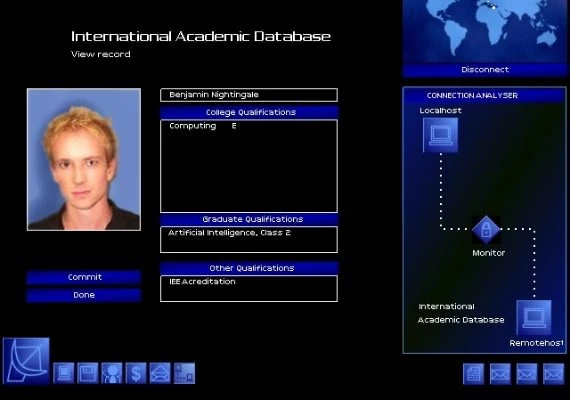This screenshot has height=400, width=570.
Task: Click the Benjamin Nightingale portrait photo
Action: point(84,159)
